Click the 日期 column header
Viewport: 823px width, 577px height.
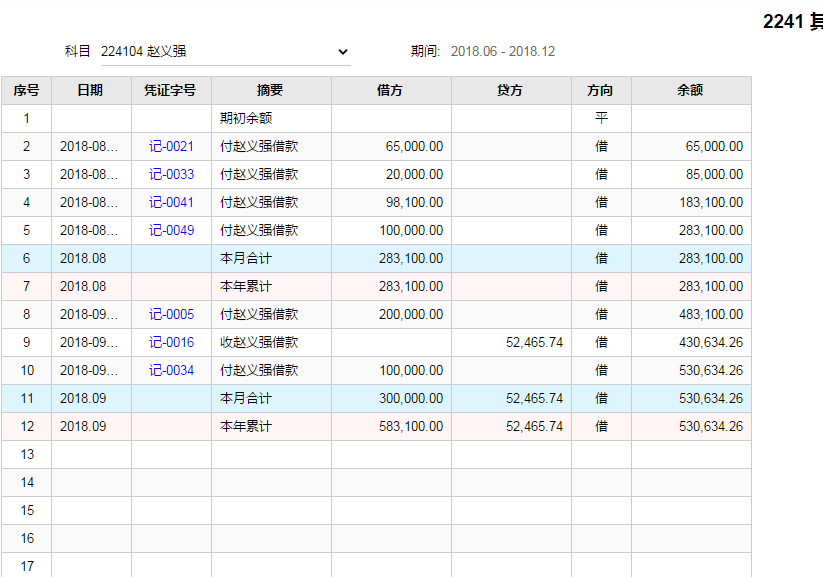tap(91, 90)
